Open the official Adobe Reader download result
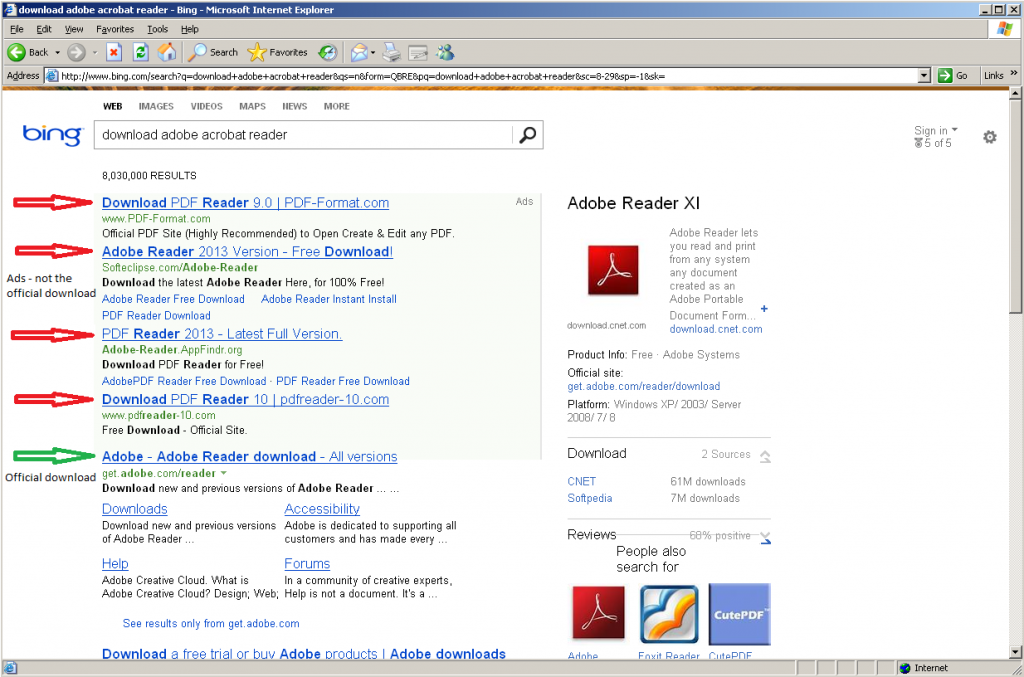Screen dimensions: 1024x677 (249, 456)
